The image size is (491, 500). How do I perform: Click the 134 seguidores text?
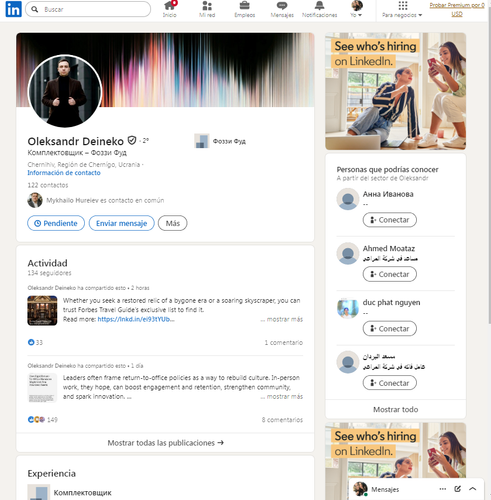pos(49,273)
